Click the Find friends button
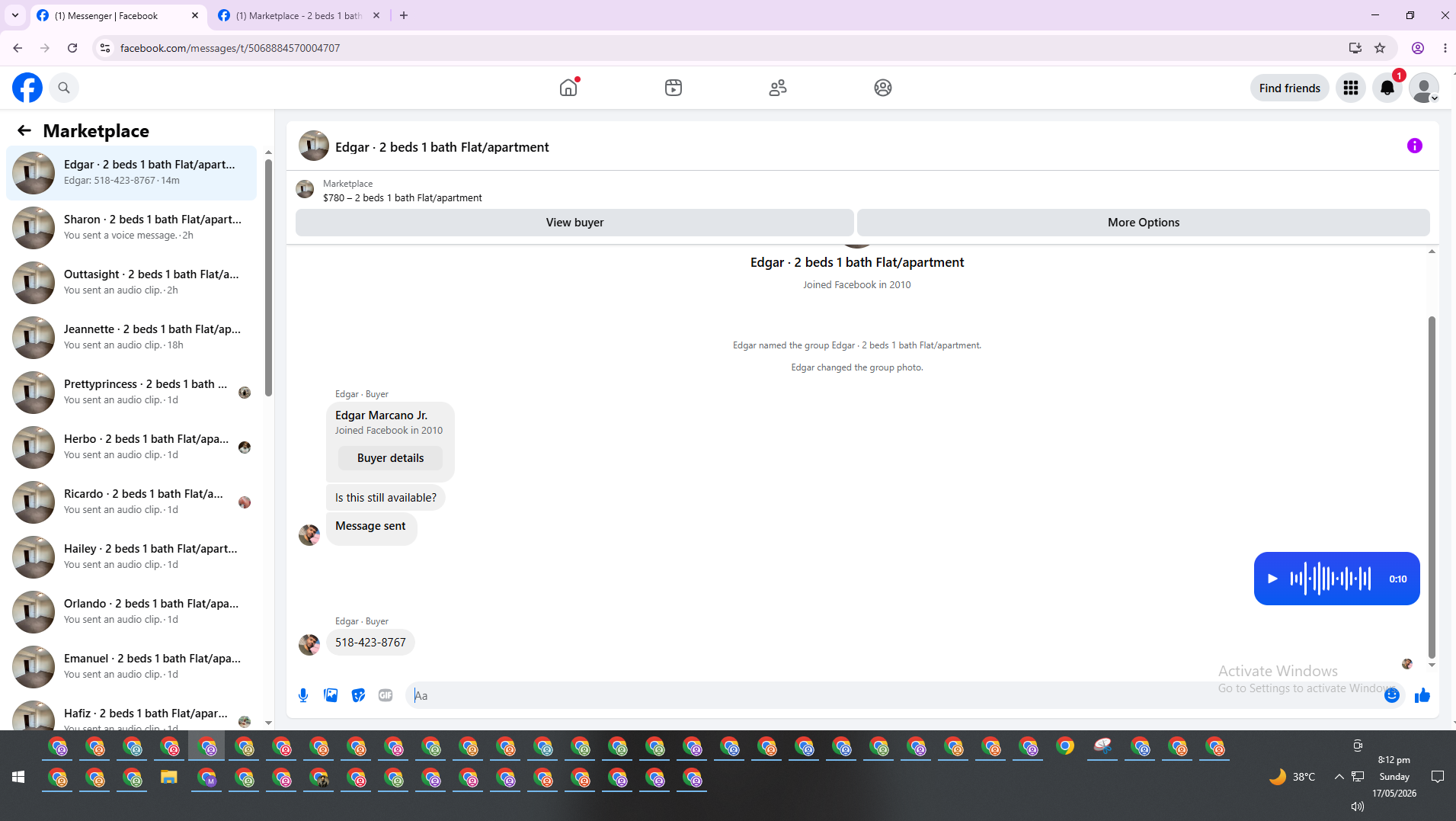 point(1290,88)
